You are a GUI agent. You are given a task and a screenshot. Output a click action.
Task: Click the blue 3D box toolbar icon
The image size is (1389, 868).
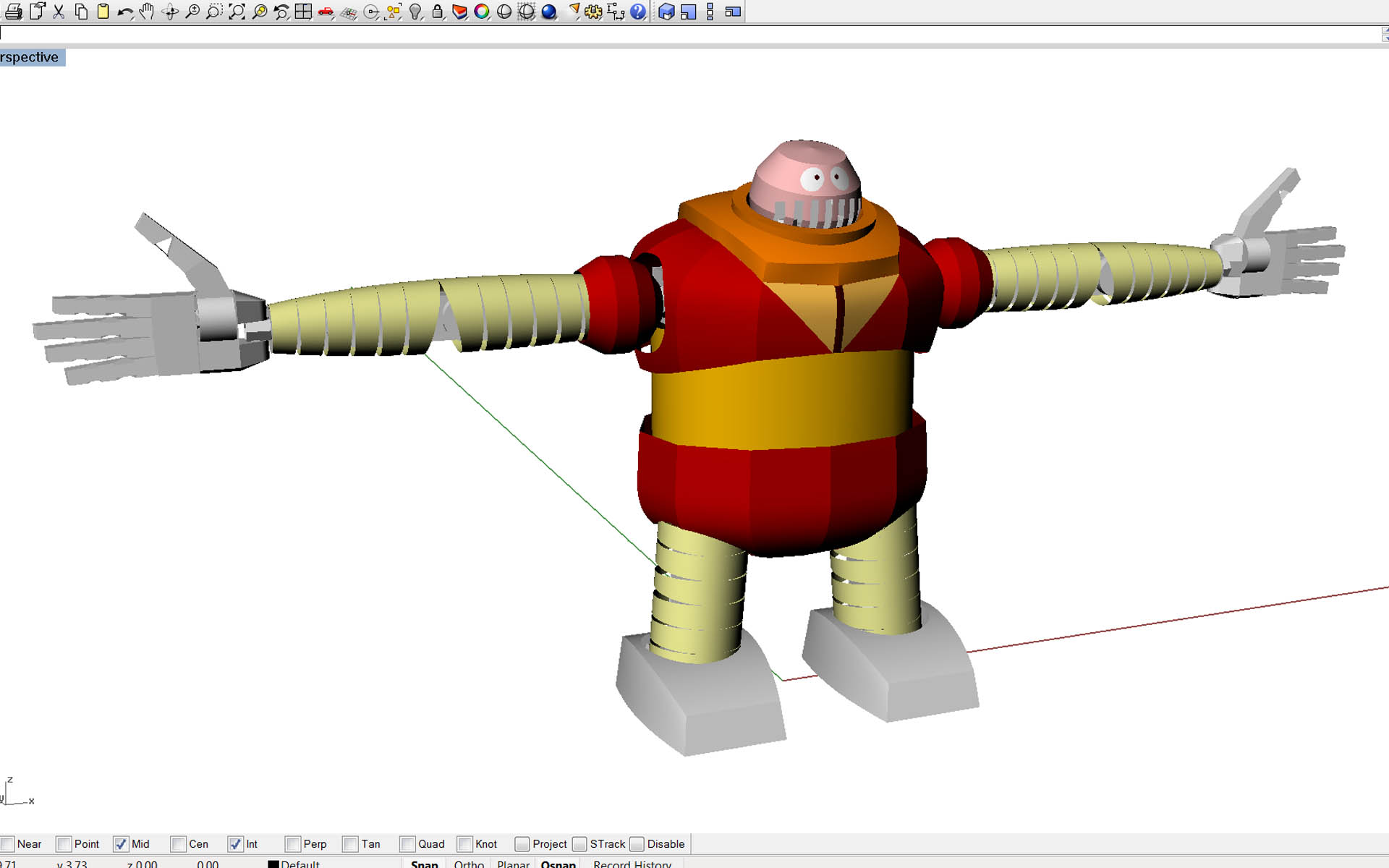pos(666,12)
